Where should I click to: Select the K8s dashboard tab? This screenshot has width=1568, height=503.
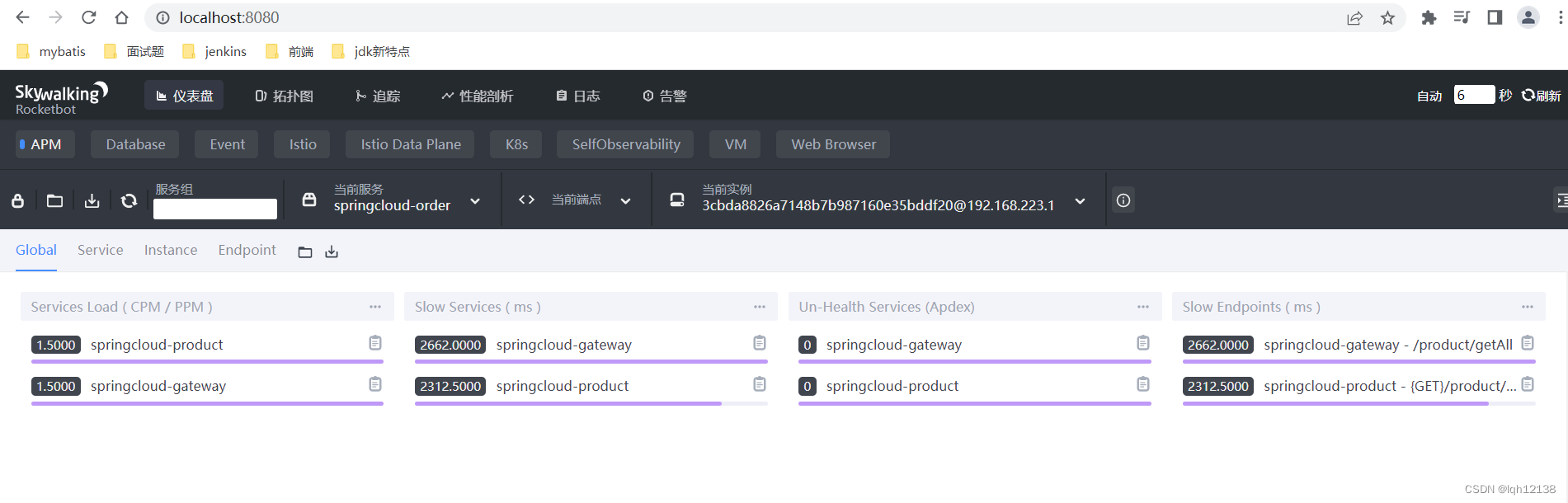tap(516, 144)
